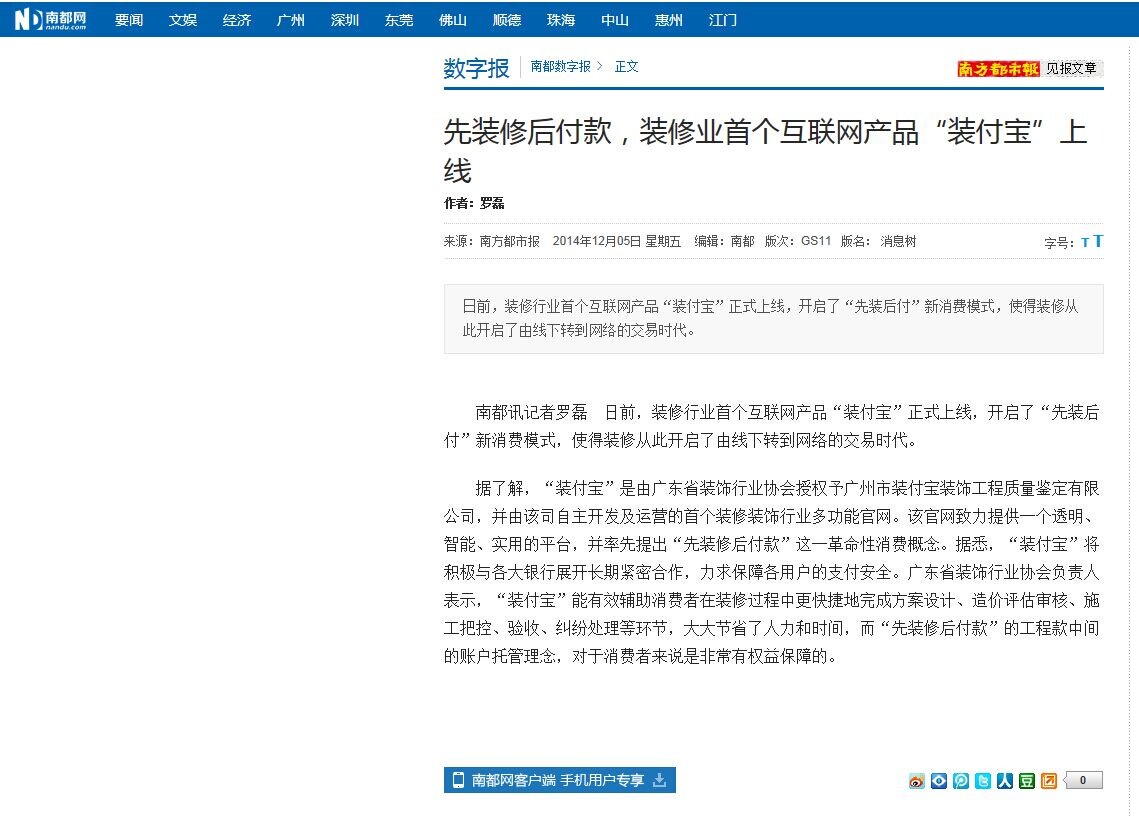The width and height of the screenshot is (1139, 817).
Task: Select the larger font size T
Action: pos(1098,241)
